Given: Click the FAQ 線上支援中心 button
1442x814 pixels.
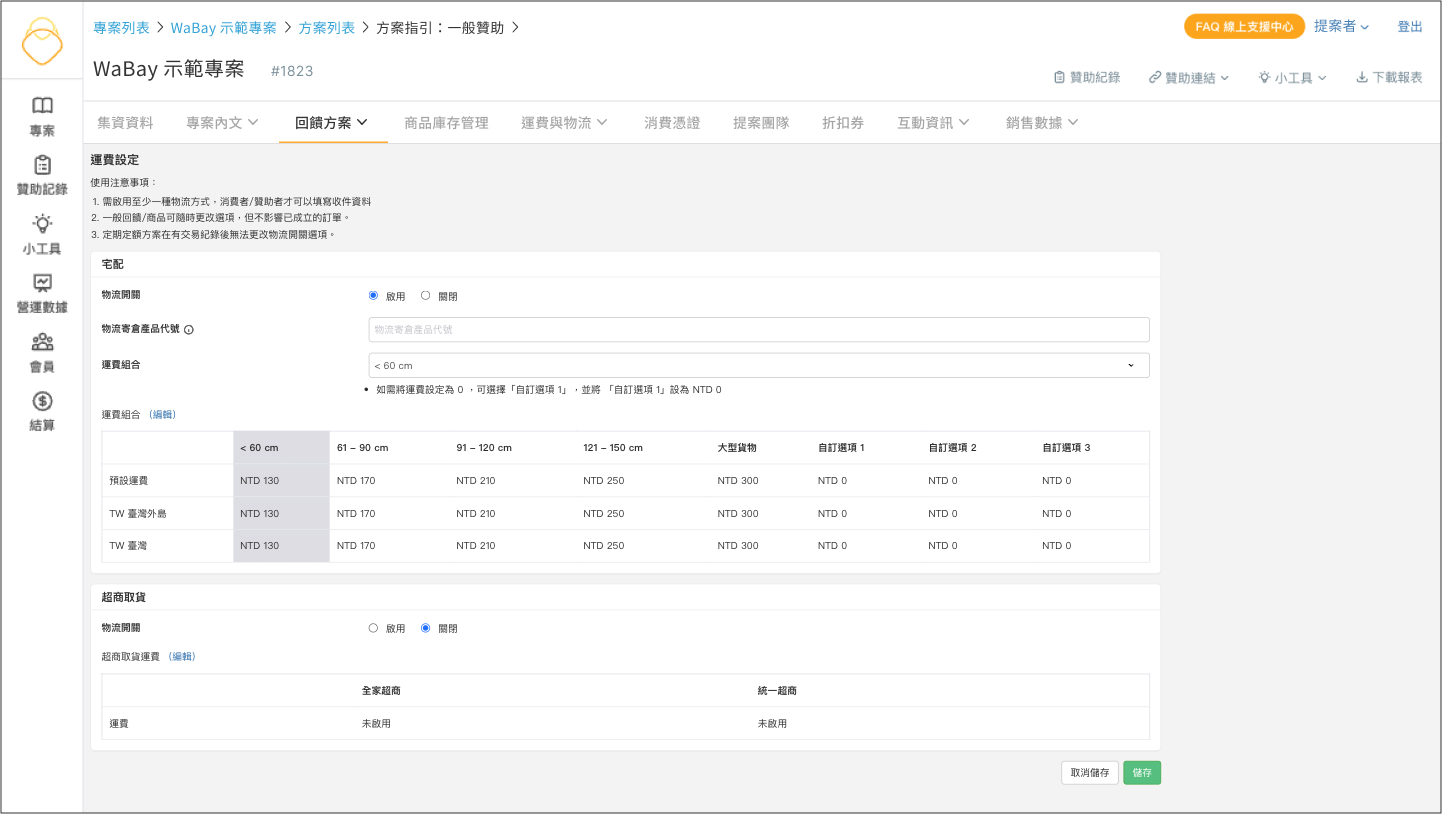Looking at the screenshot, I should tap(1244, 27).
